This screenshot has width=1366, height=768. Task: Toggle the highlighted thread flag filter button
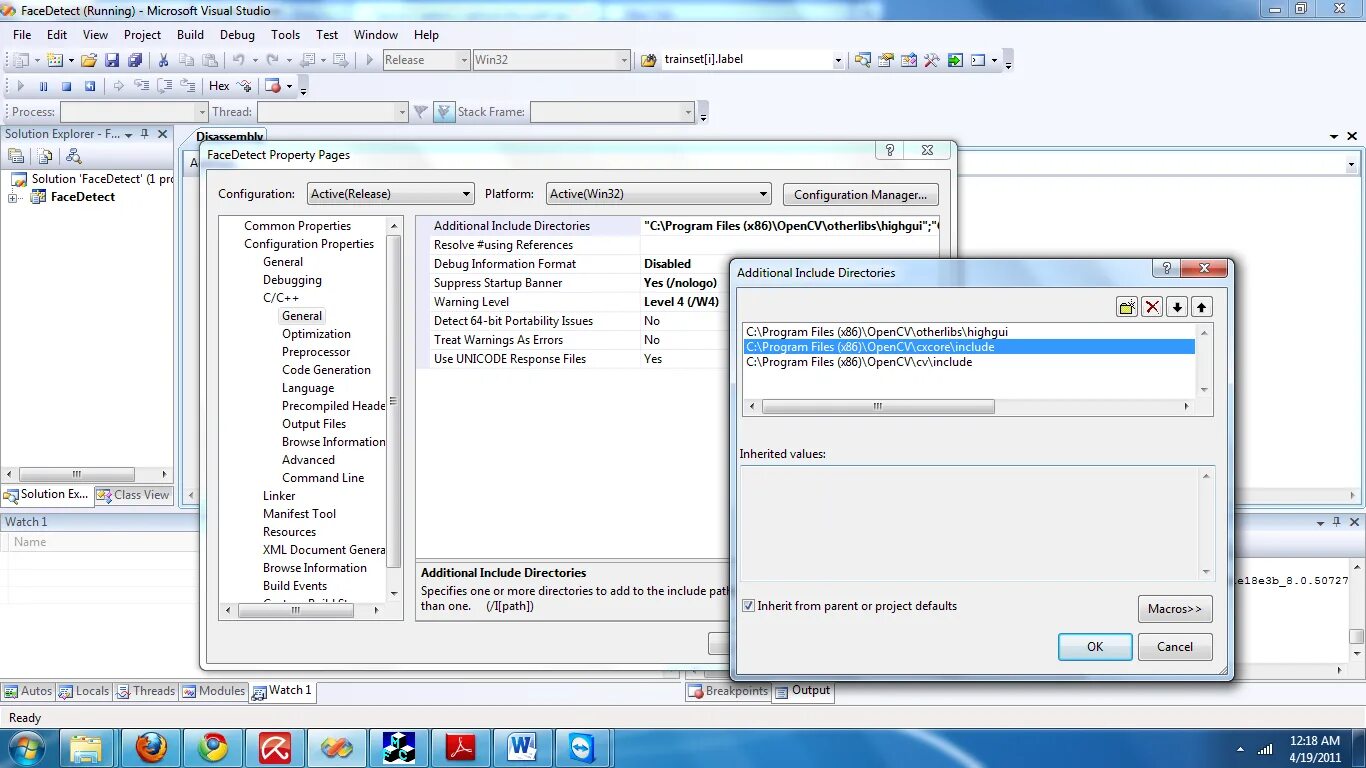point(444,112)
